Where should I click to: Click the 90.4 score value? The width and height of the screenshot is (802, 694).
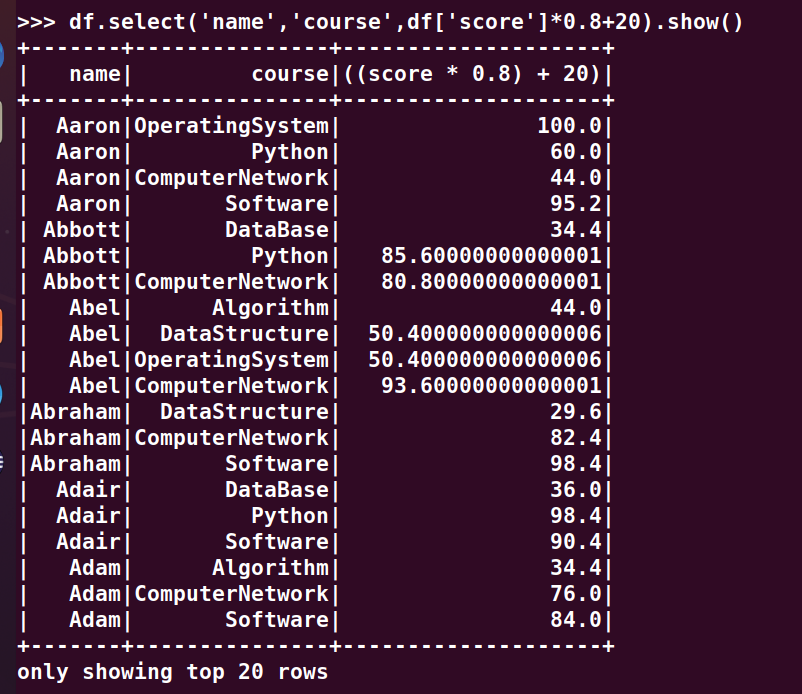click(576, 542)
